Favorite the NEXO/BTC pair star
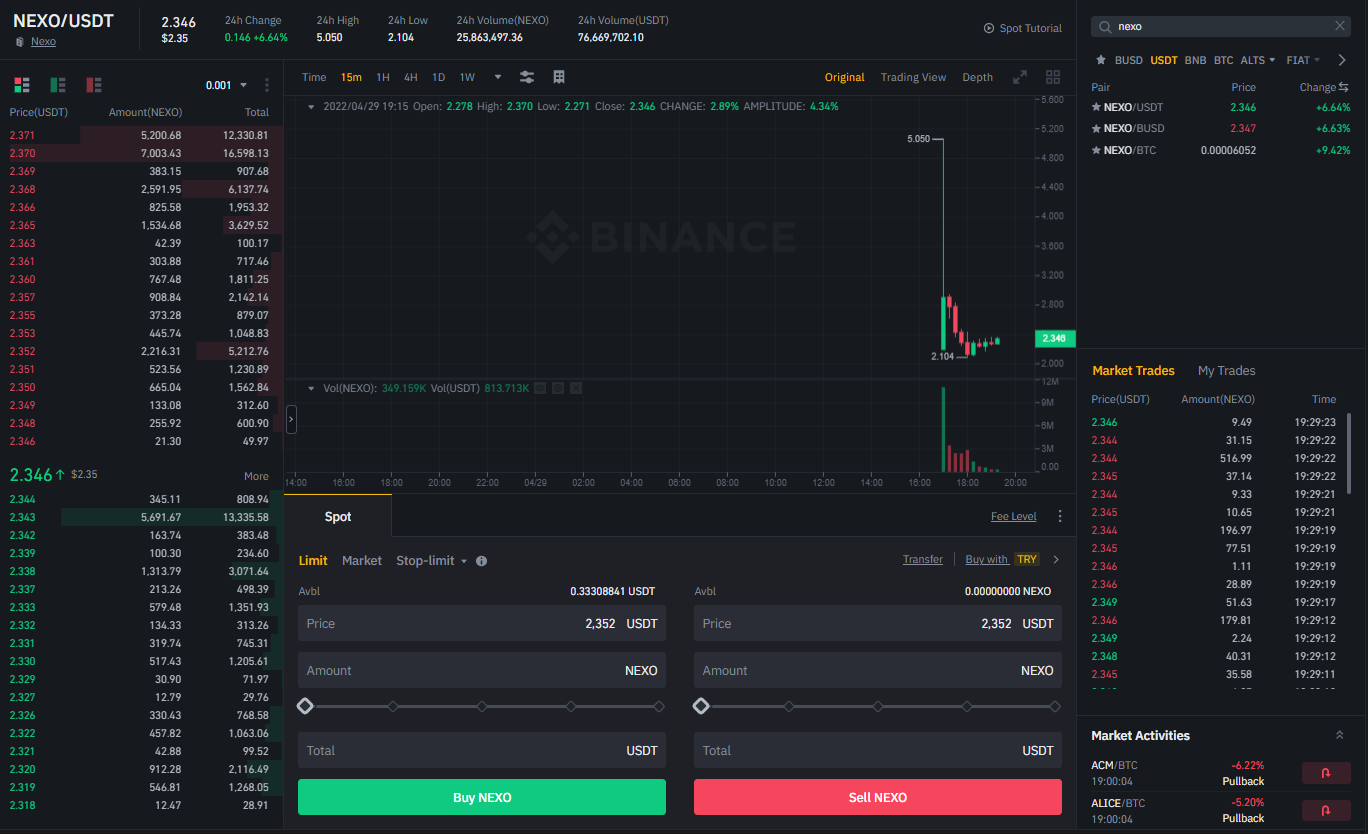This screenshot has height=834, width=1368. 1096,150
